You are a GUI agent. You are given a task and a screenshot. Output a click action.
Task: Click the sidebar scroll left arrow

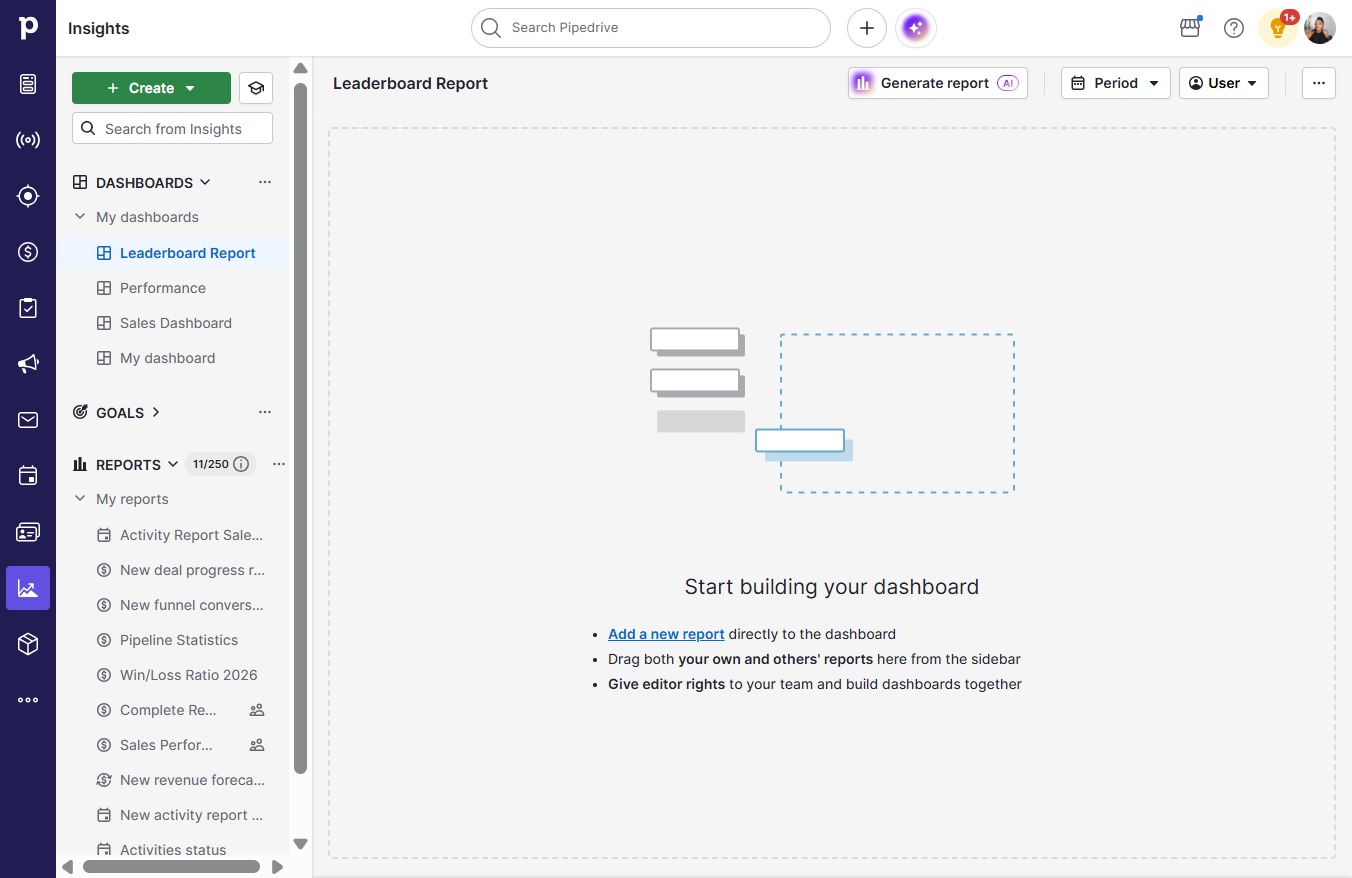tap(68, 867)
